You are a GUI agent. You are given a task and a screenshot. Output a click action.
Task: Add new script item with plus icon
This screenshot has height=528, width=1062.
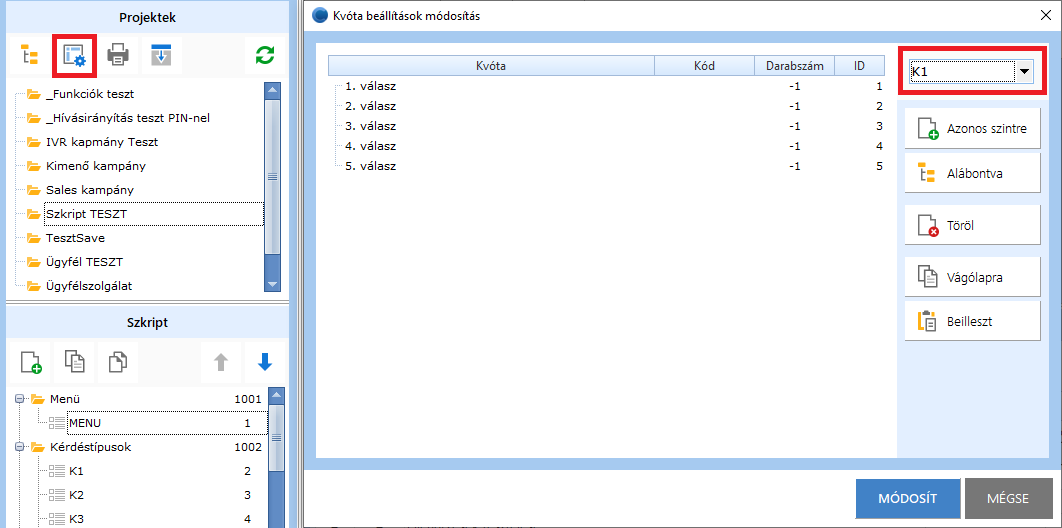pos(31,362)
